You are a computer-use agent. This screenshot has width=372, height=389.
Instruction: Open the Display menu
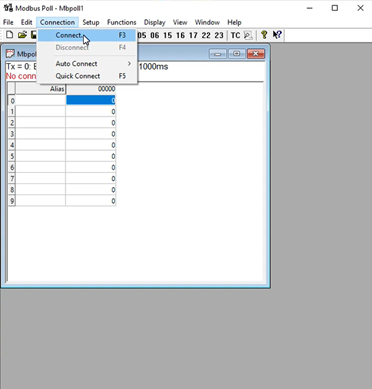point(155,22)
